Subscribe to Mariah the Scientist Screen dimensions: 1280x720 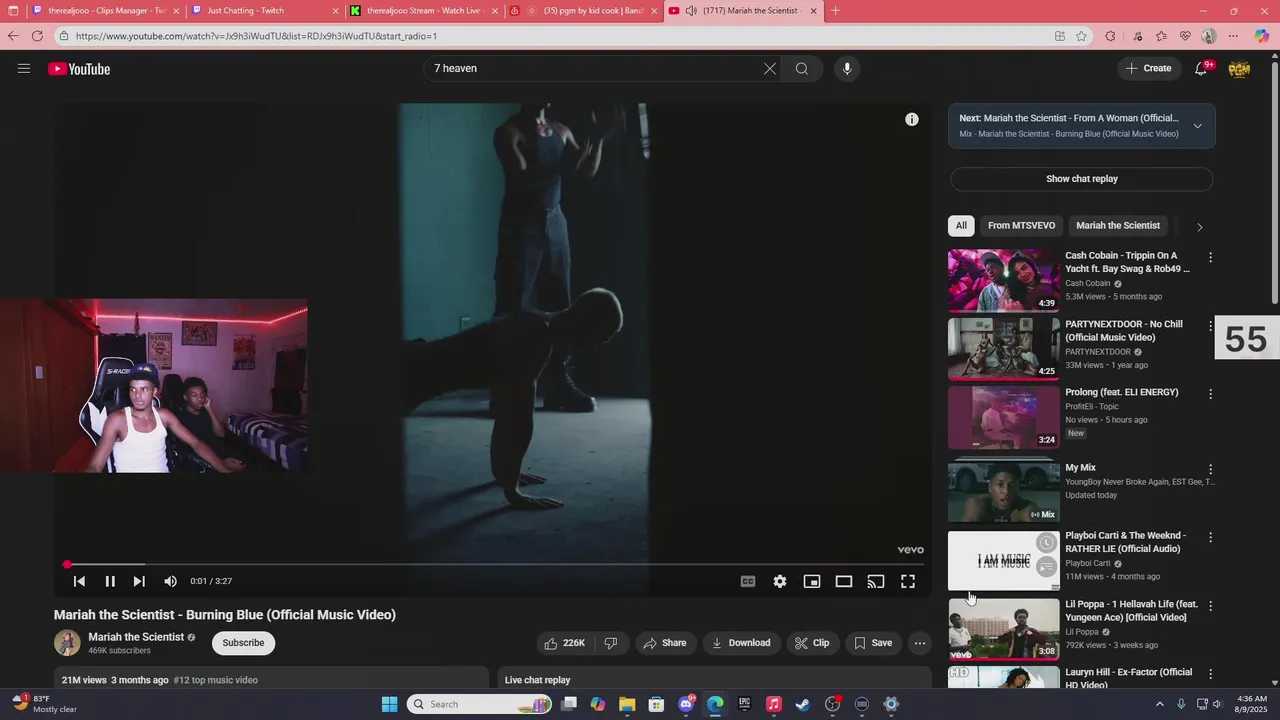(x=243, y=643)
